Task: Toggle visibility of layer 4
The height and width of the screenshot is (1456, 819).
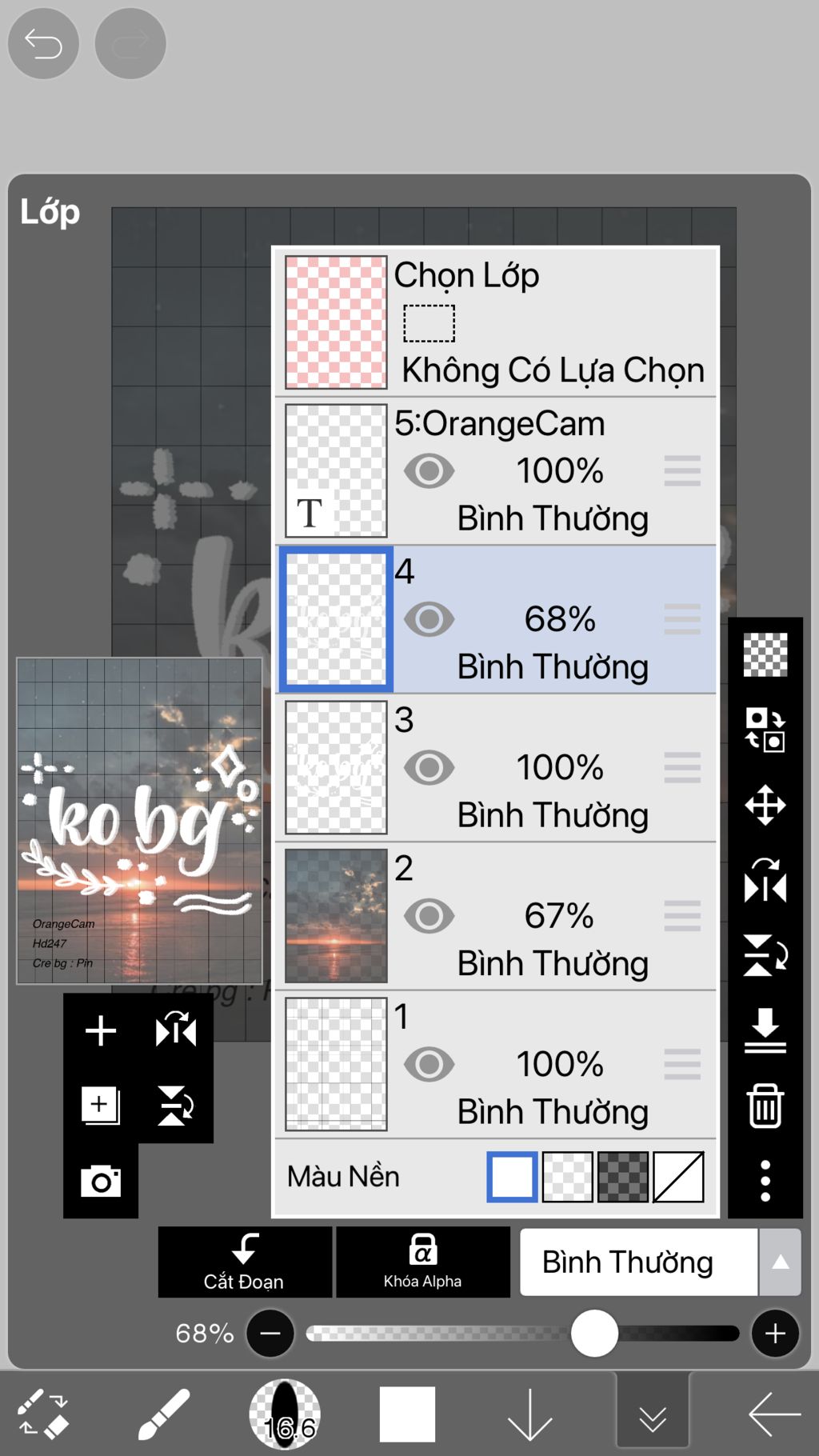Action: point(429,619)
